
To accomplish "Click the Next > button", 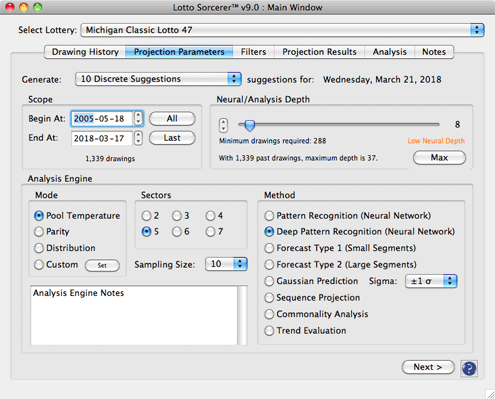I will pos(428,367).
